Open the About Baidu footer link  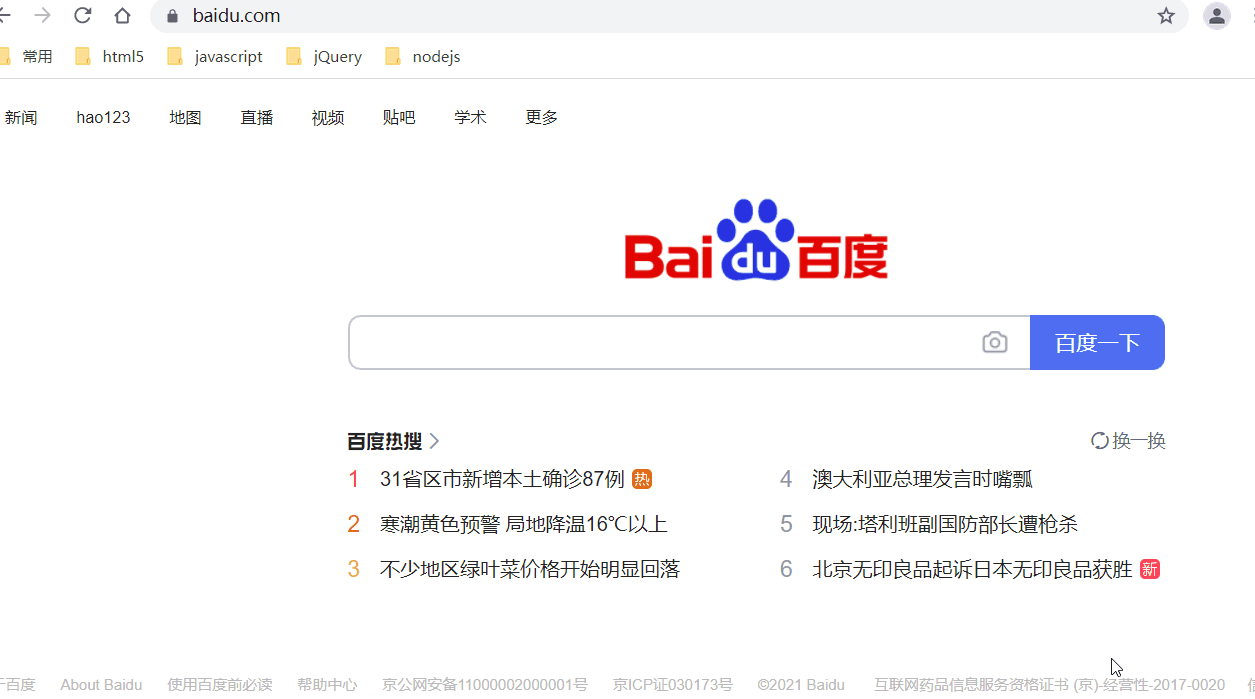point(101,685)
